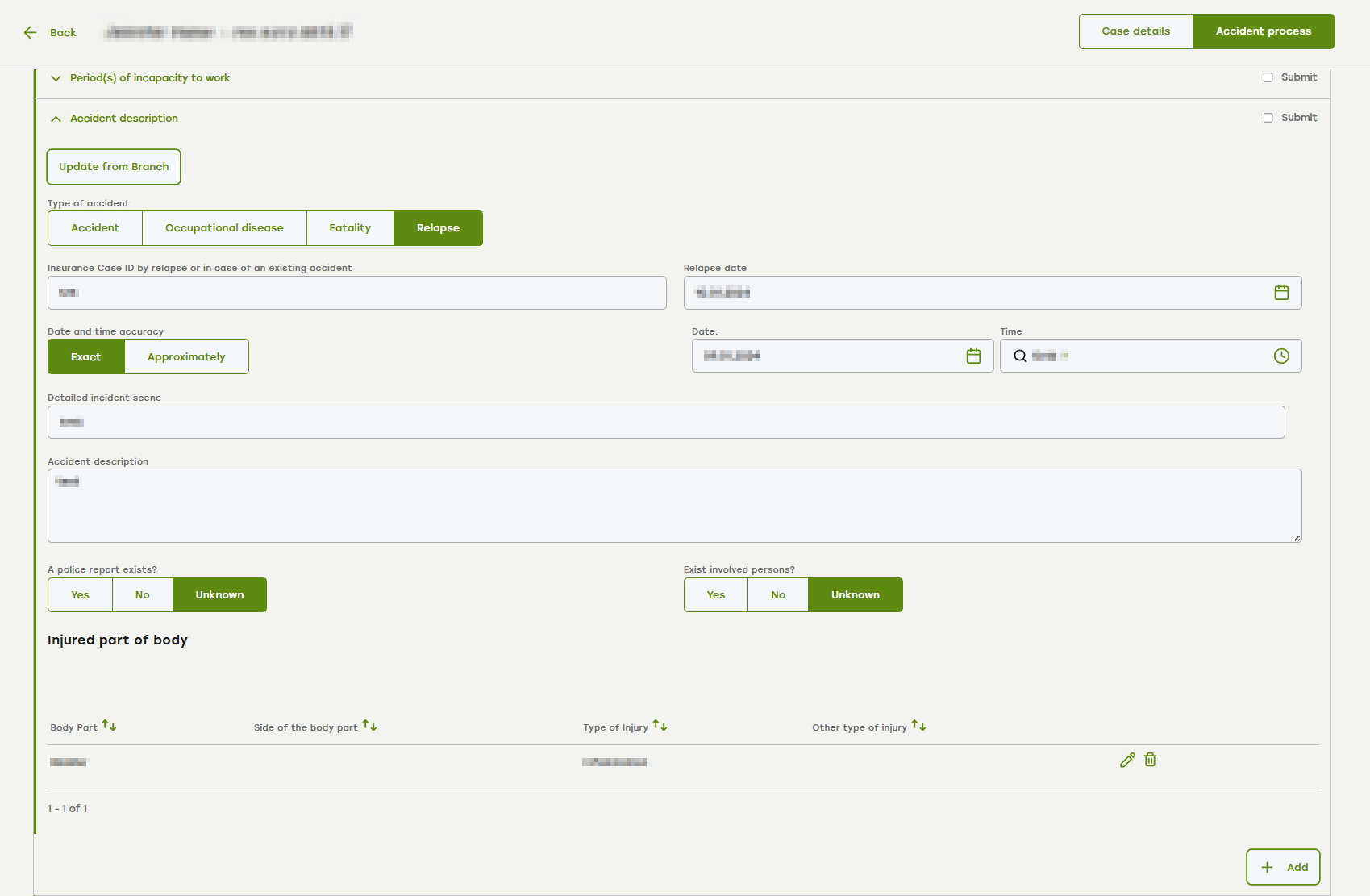Choose No for involved persons

778,595
